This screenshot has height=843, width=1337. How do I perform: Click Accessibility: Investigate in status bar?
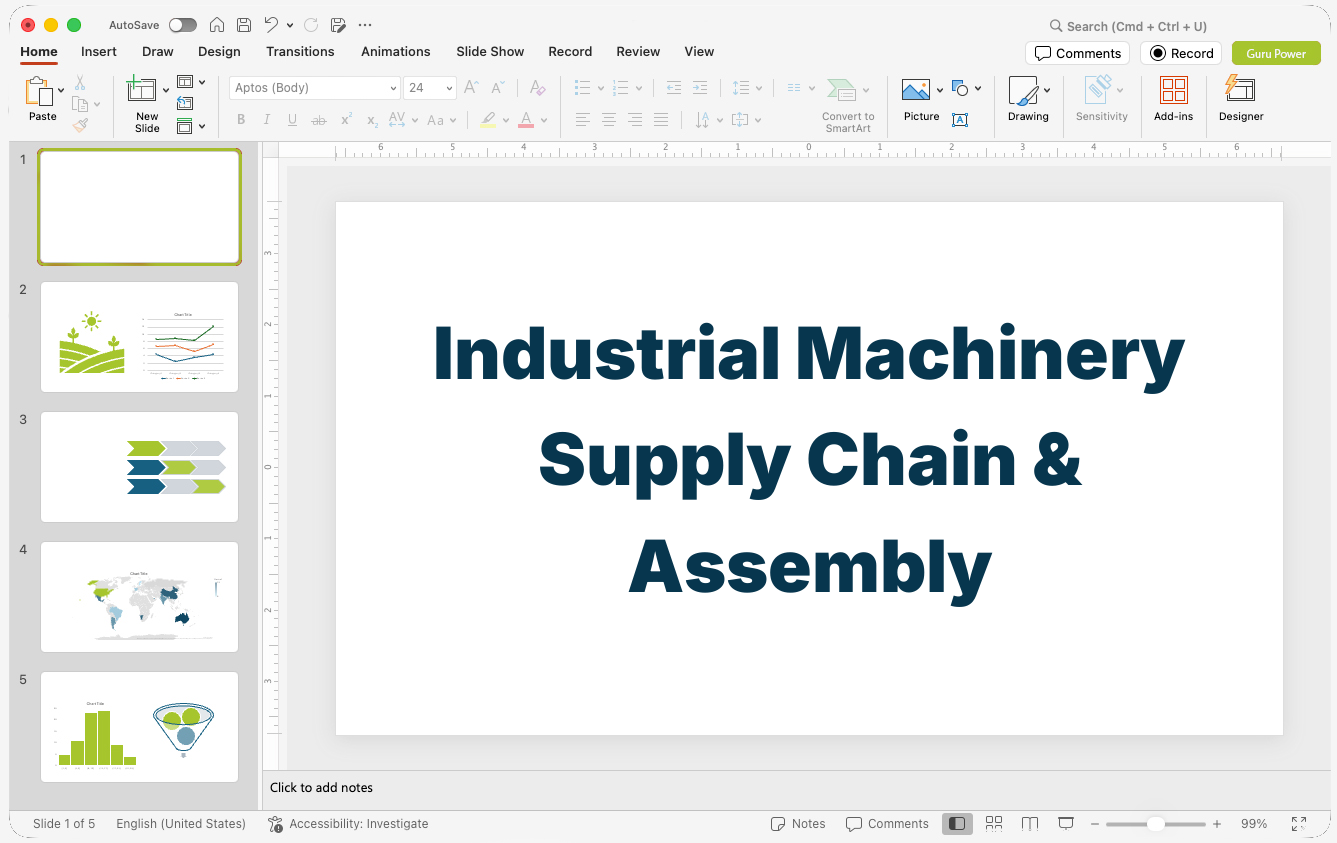pos(348,824)
